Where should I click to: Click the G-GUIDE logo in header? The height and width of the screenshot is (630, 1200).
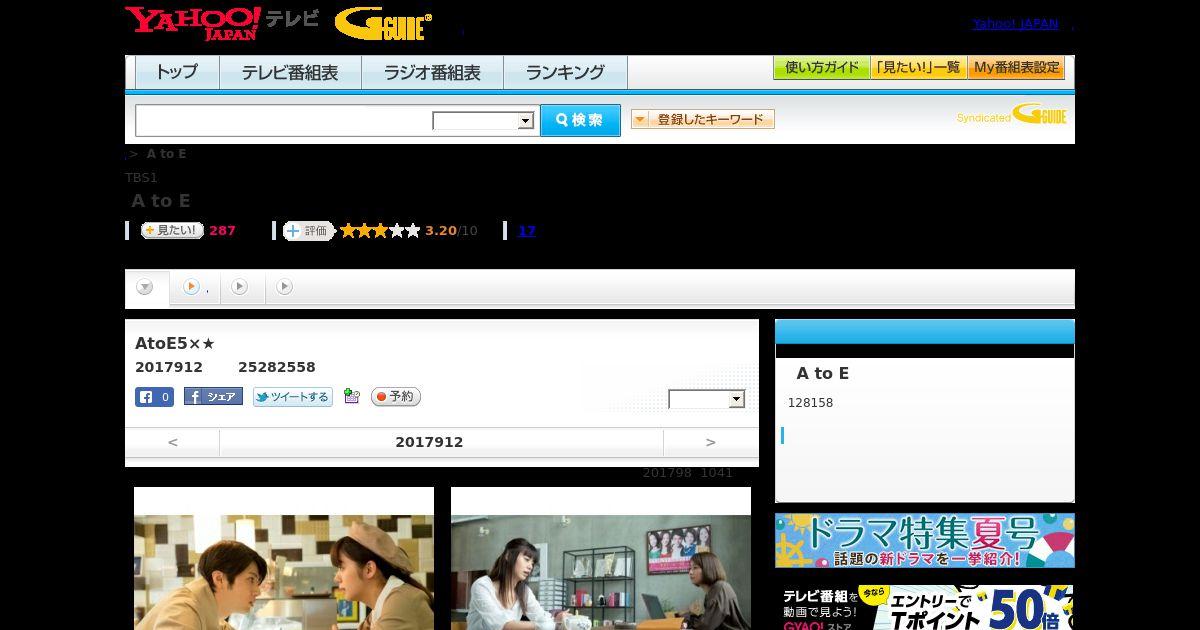(383, 24)
